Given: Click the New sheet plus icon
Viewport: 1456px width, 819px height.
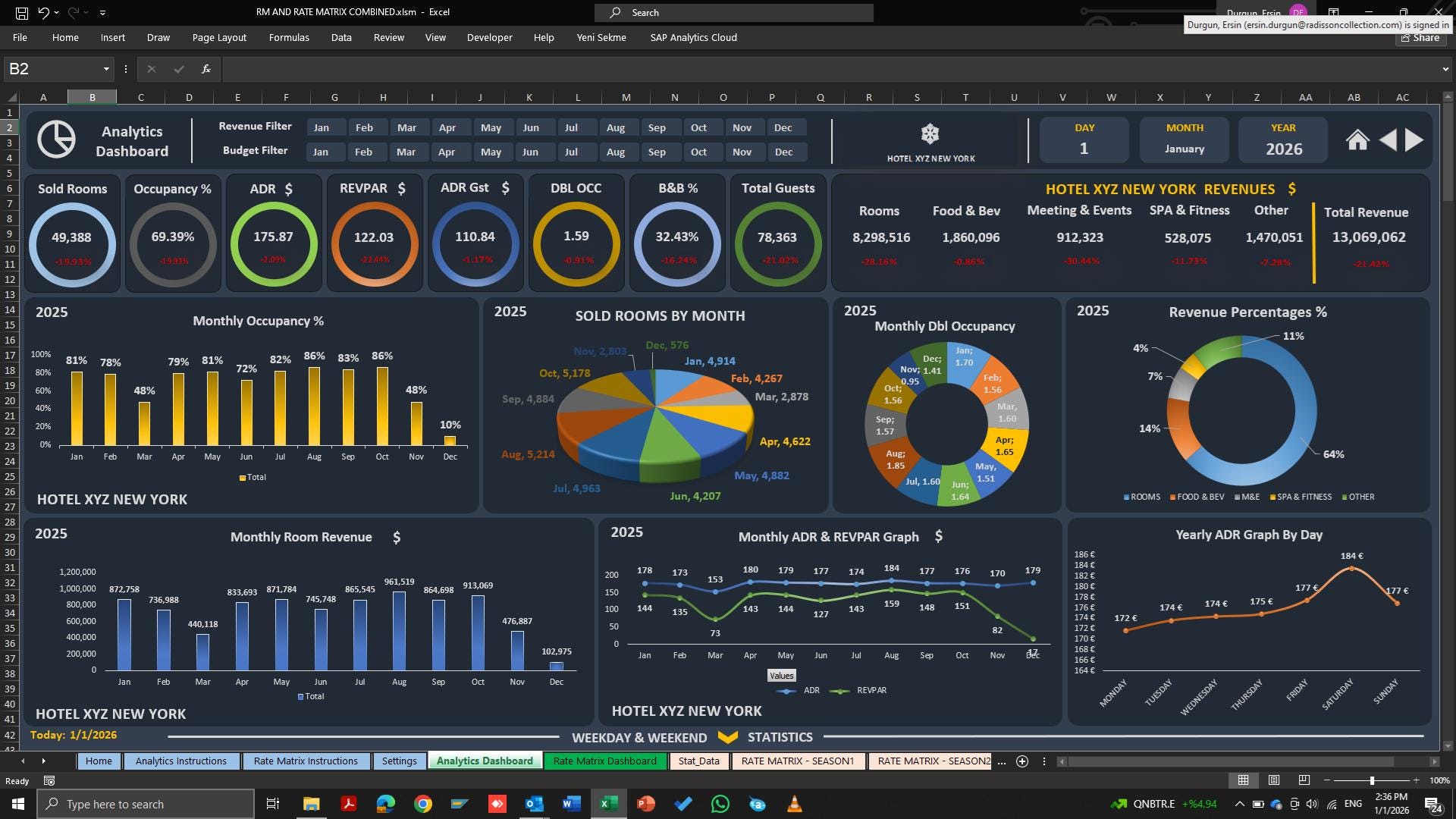Looking at the screenshot, I should point(1022,761).
